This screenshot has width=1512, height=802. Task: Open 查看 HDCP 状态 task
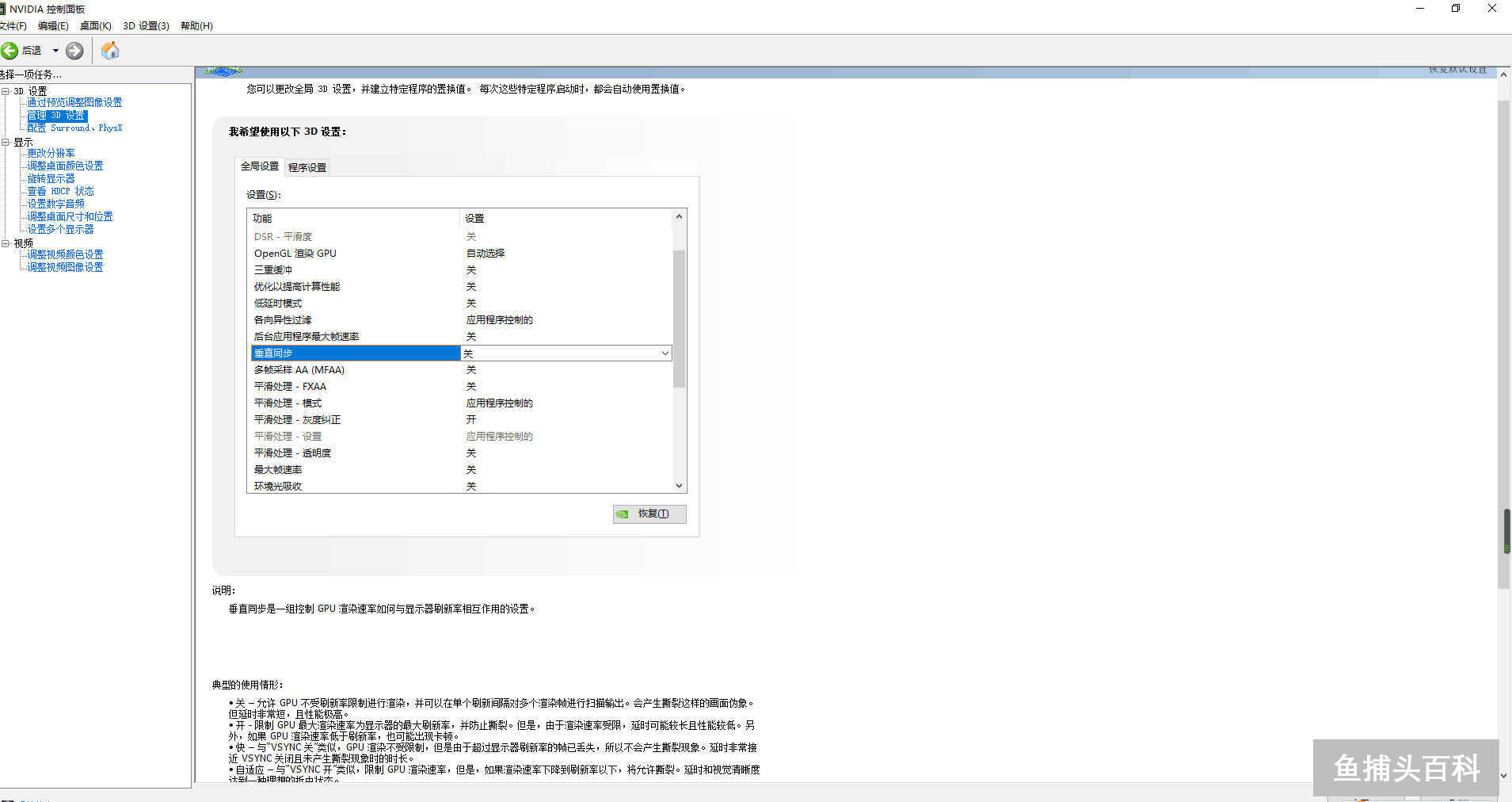coord(60,191)
